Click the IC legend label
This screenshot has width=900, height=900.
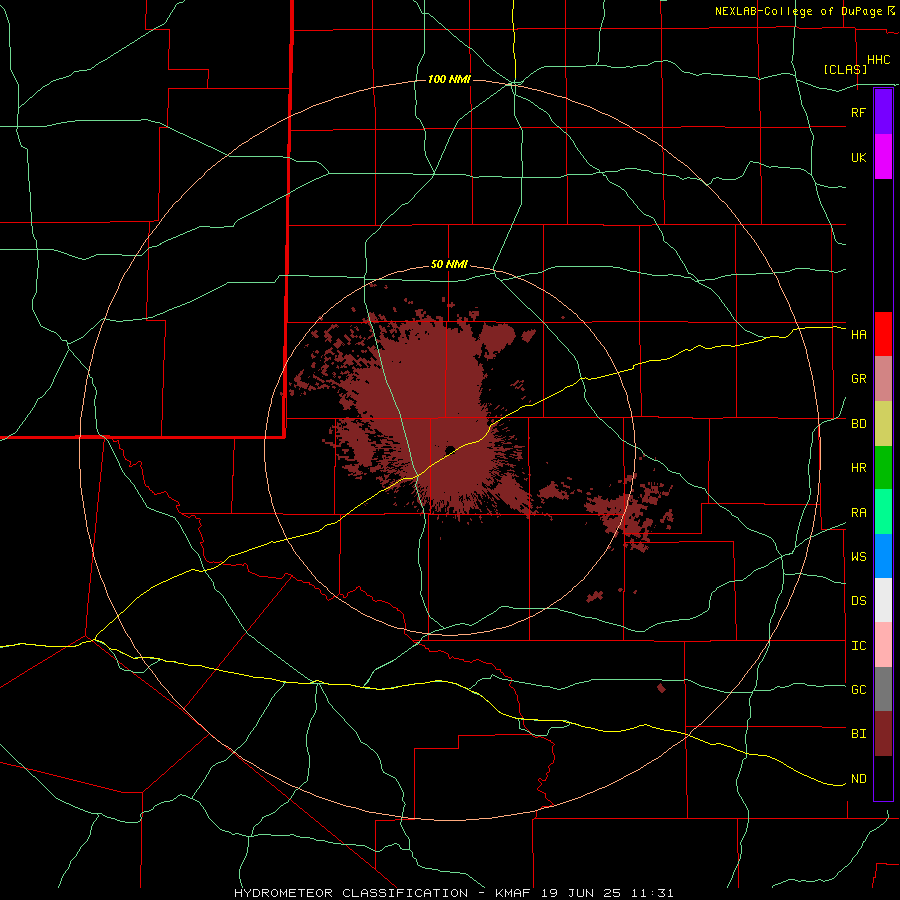tap(858, 646)
